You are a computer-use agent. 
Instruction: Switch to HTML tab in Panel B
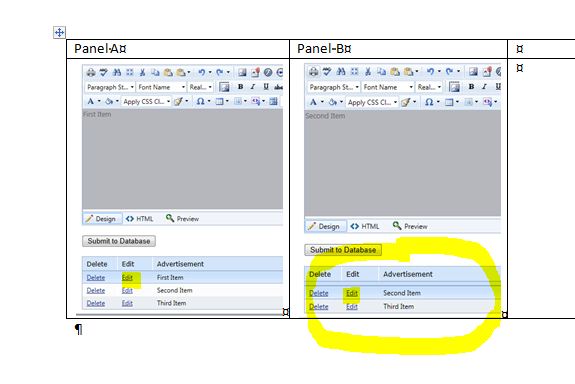coord(365,226)
